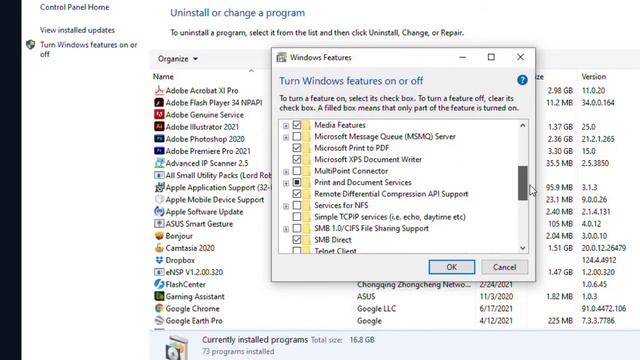Sort programs by the Version column
The image size is (640, 360).
coord(593,76)
